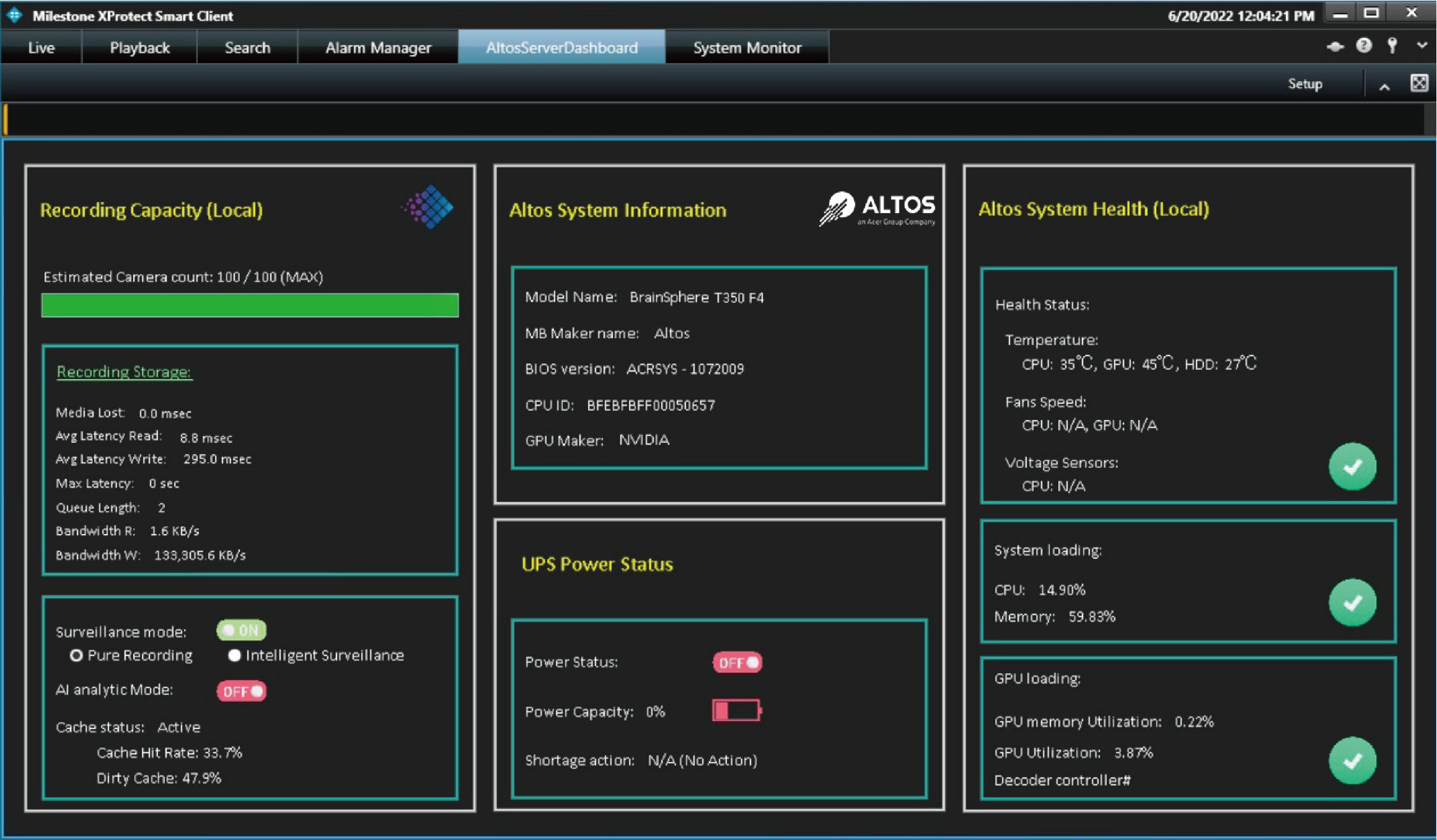The width and height of the screenshot is (1437, 840).
Task: Toggle the UPS Power Status OFF switch
Action: click(x=737, y=663)
